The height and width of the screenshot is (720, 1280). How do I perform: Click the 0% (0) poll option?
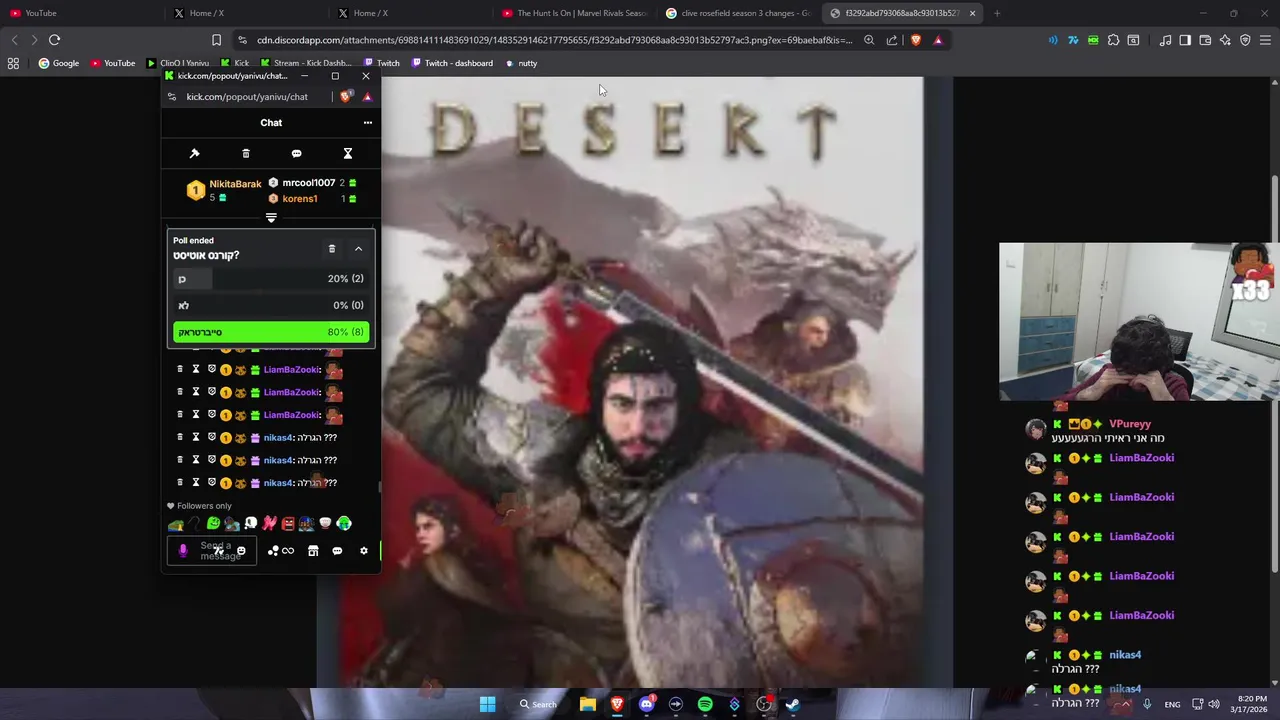271,305
